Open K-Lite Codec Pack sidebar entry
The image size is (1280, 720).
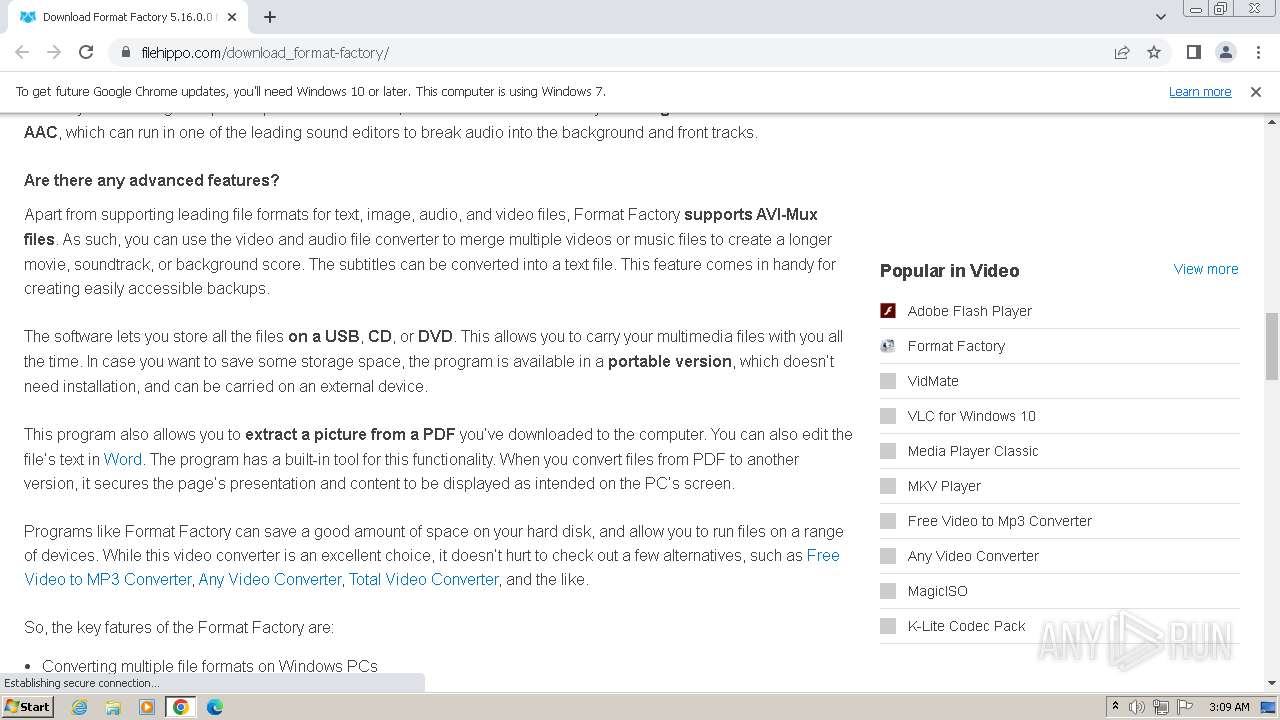pyautogui.click(x=967, y=626)
